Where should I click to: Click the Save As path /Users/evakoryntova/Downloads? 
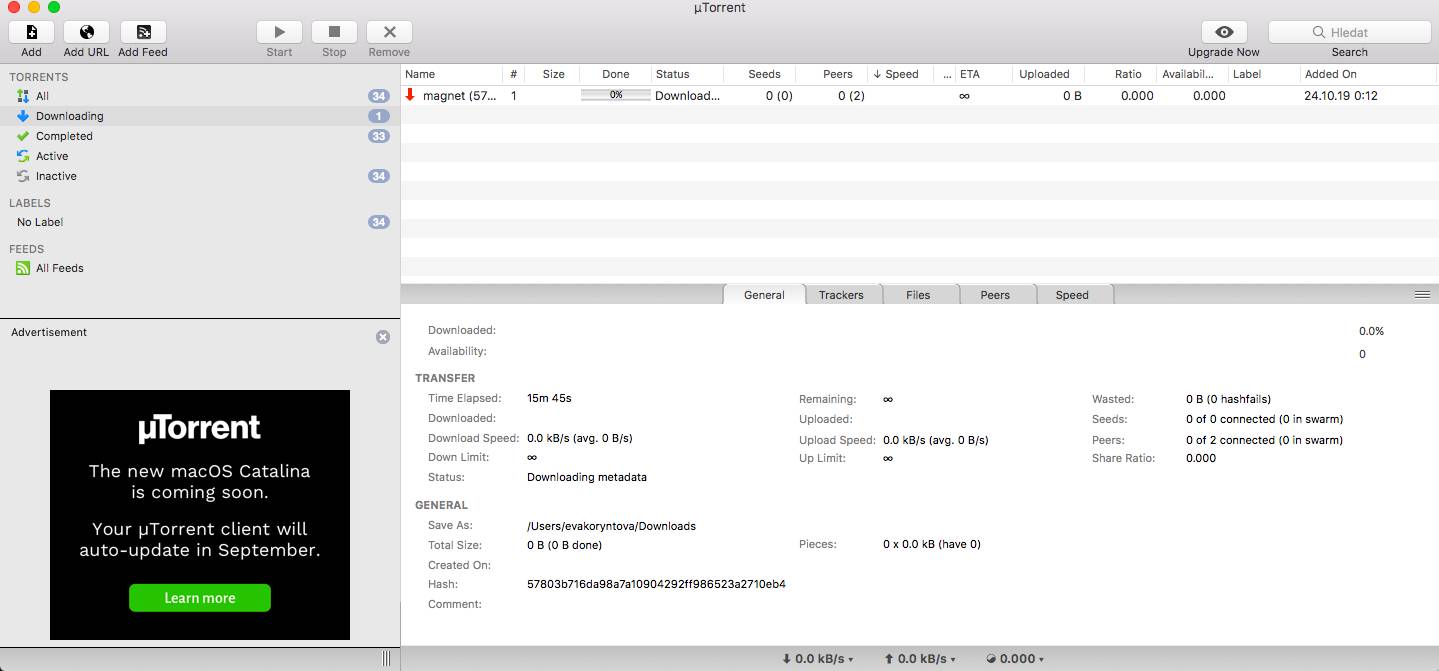point(611,526)
